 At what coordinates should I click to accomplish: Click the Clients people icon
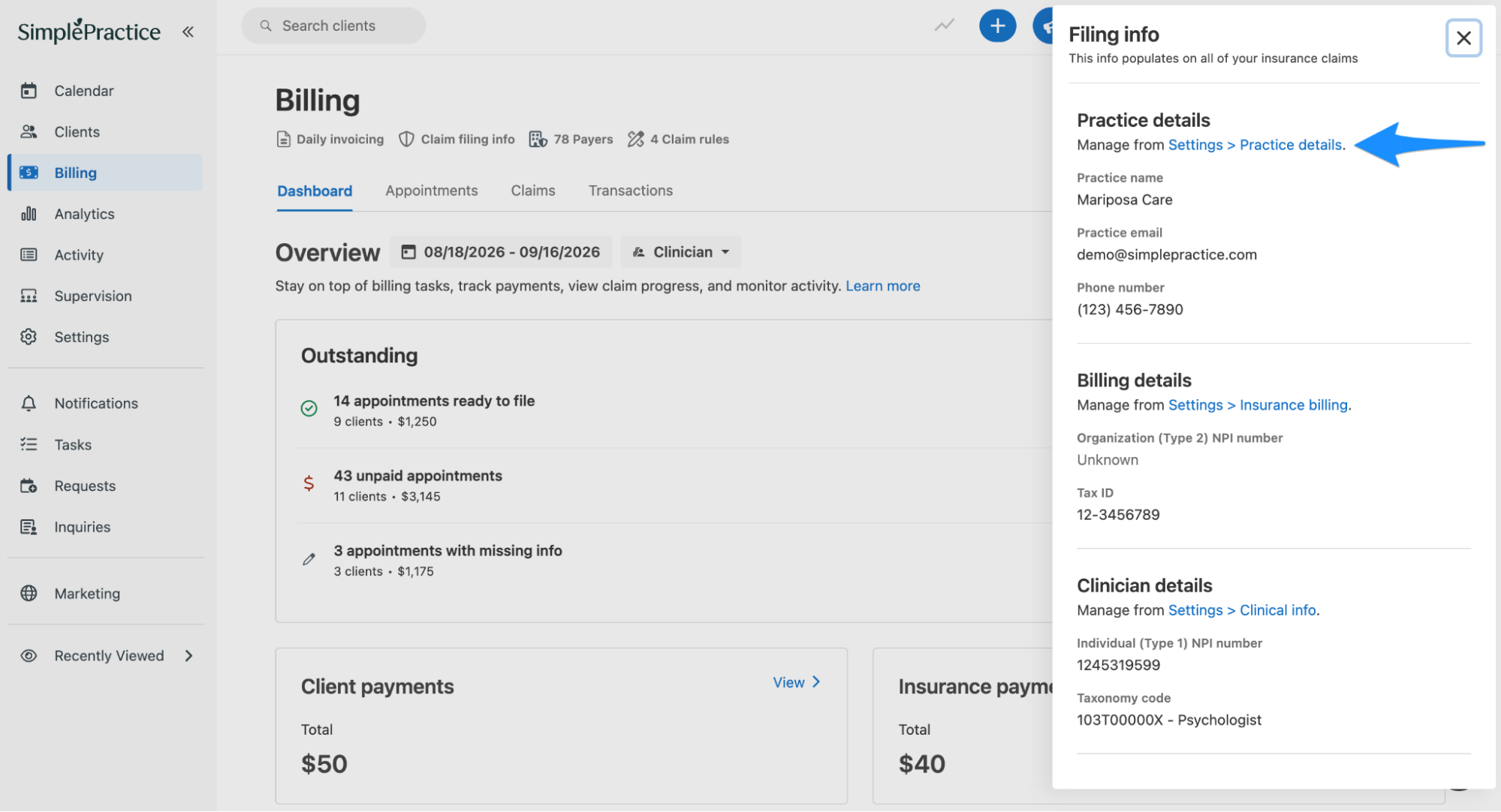[x=29, y=132]
